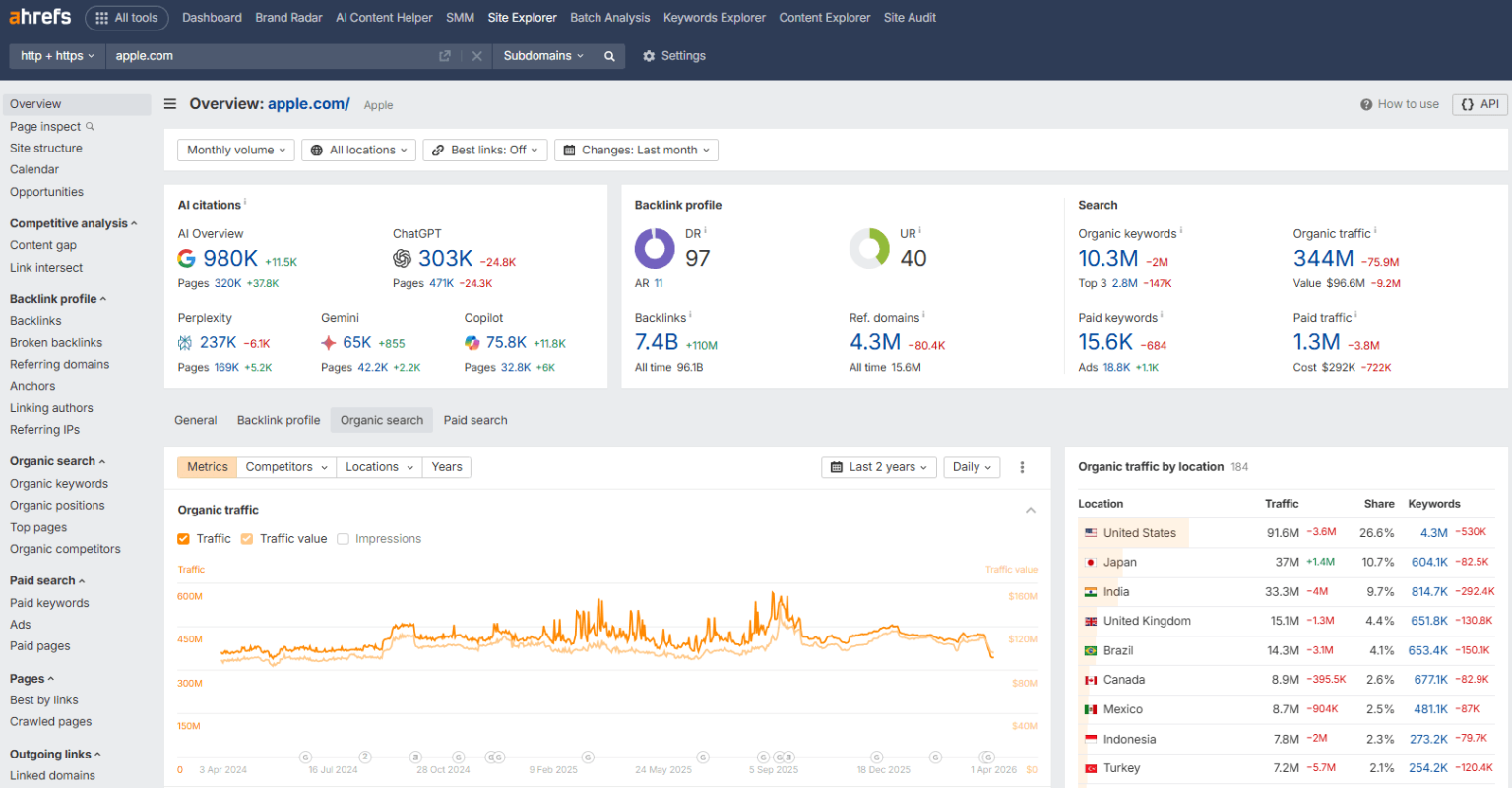Viewport: 1512px width, 788px height.
Task: Open Changes: Last month dropdown
Action: [x=637, y=150]
